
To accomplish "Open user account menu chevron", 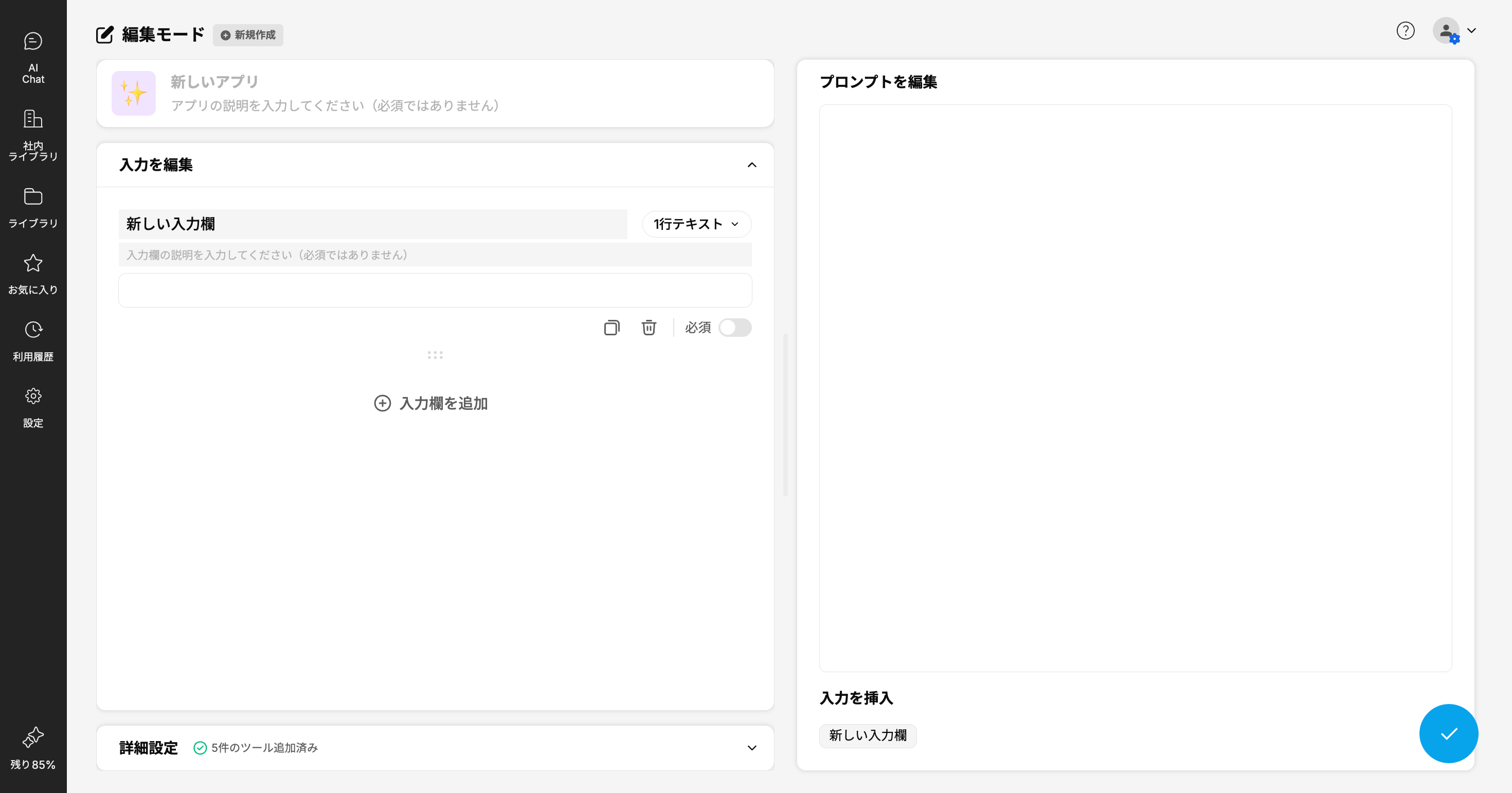I will [1471, 30].
